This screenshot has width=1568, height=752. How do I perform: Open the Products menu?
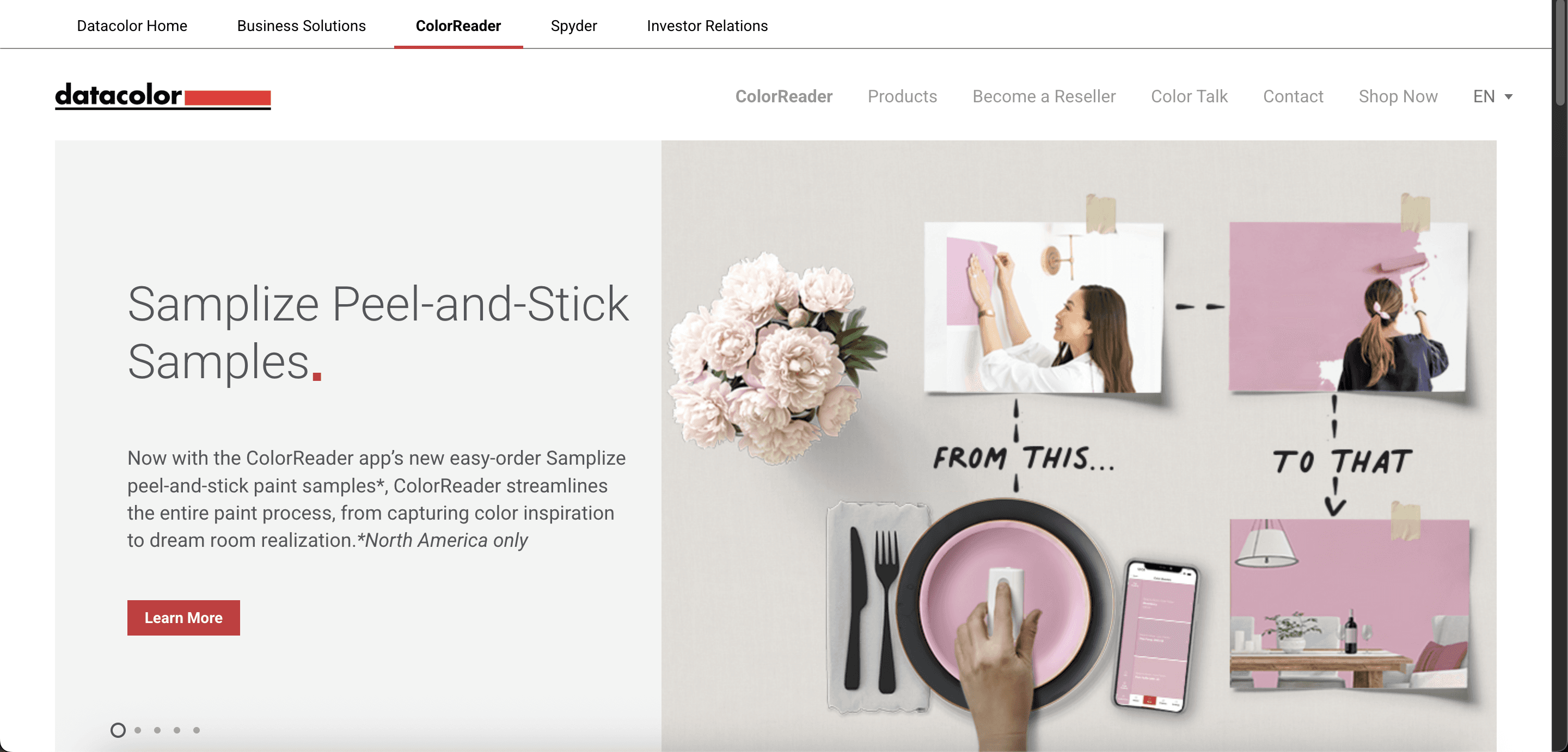point(902,96)
